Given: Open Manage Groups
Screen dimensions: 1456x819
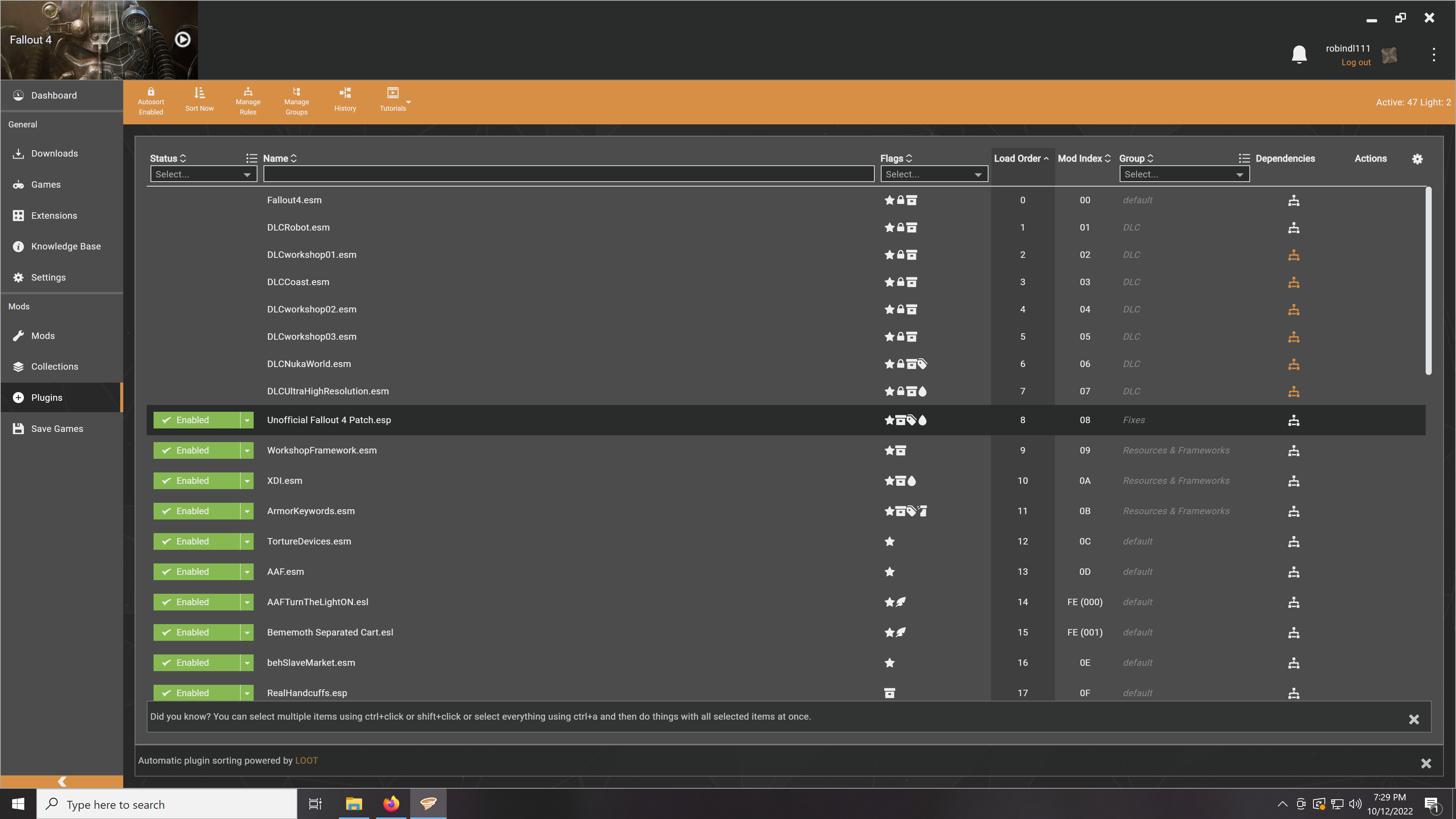Looking at the screenshot, I should 296,100.
